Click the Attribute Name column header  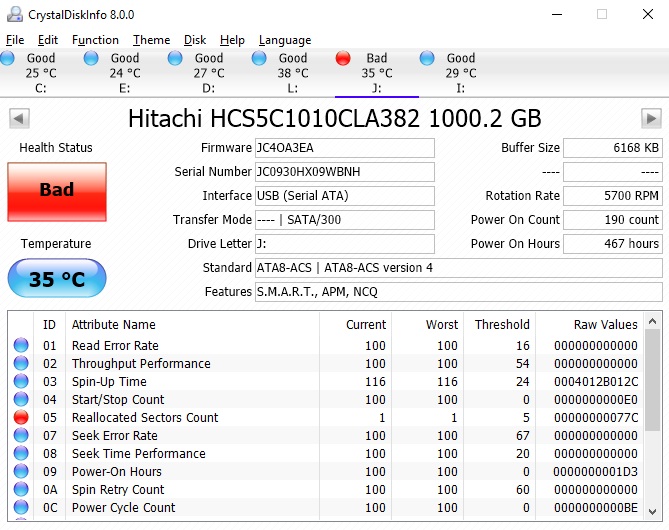192,324
